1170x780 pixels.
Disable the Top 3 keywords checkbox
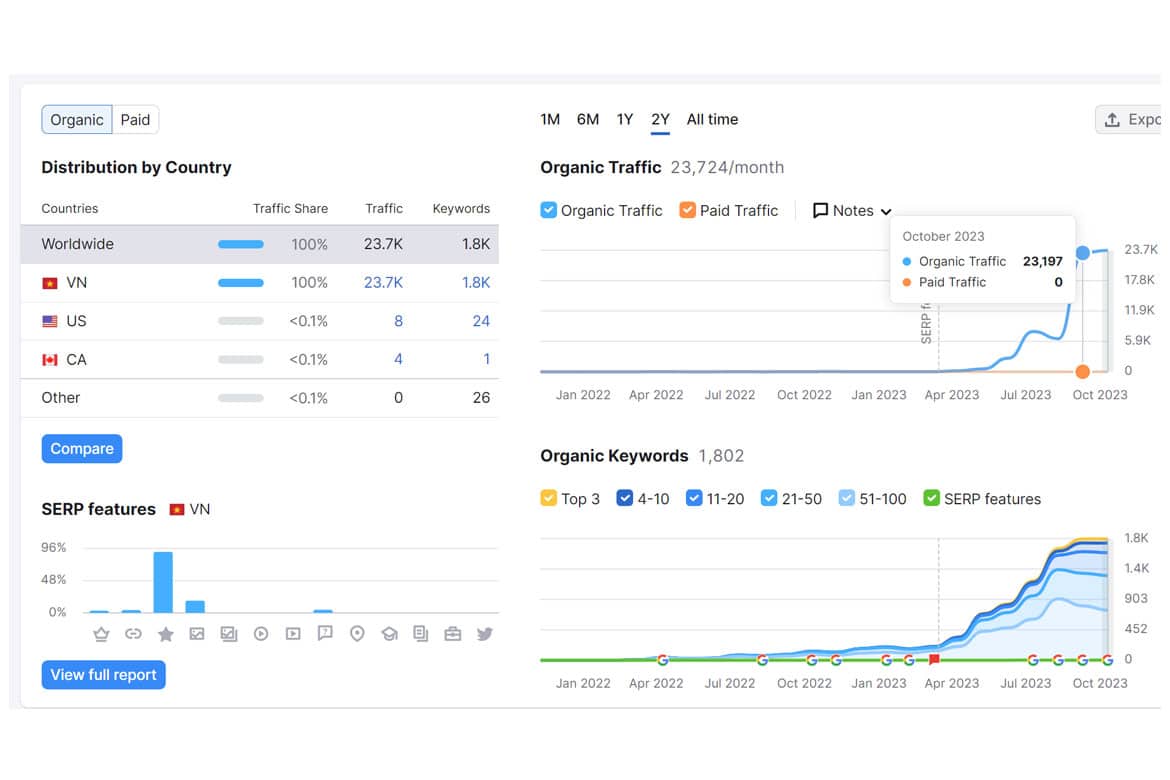coord(548,498)
